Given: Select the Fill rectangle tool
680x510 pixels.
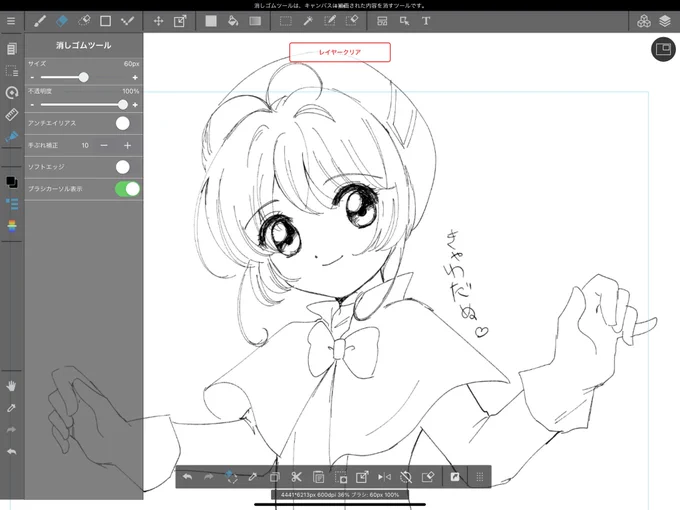Looking at the screenshot, I should [x=211, y=21].
